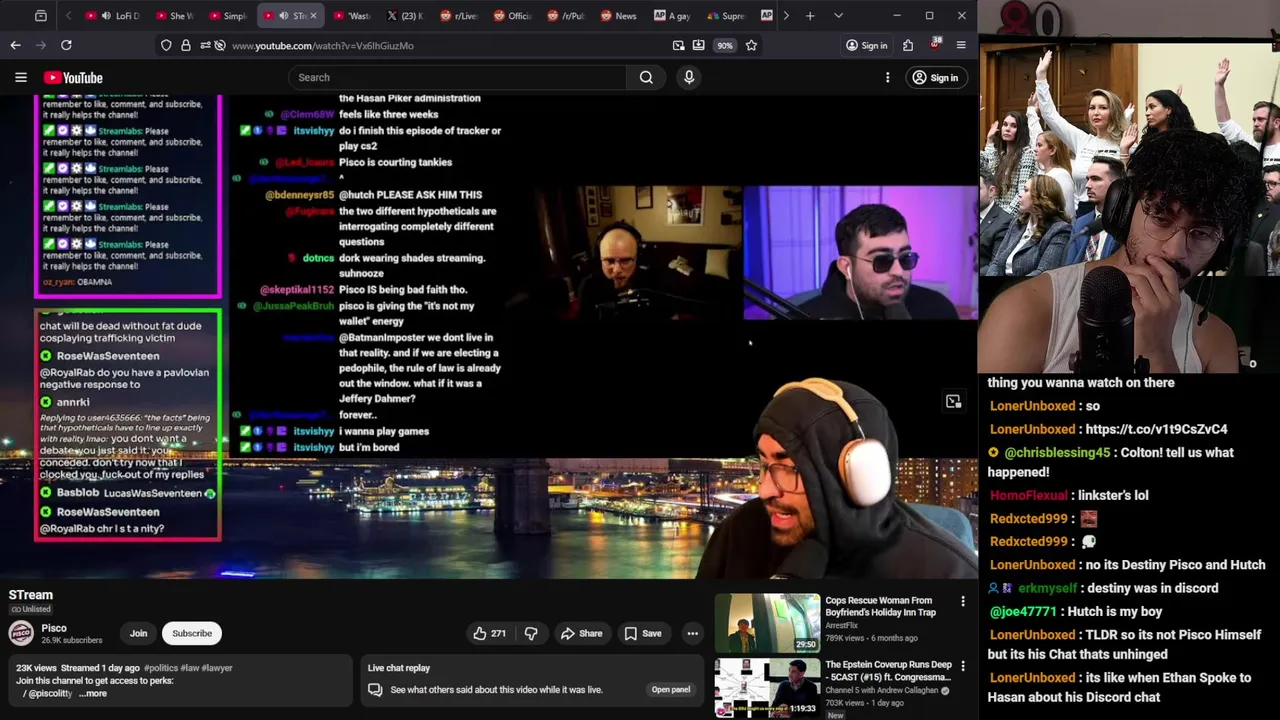
Task: Click the miniplayer icon on the video
Action: point(953,401)
